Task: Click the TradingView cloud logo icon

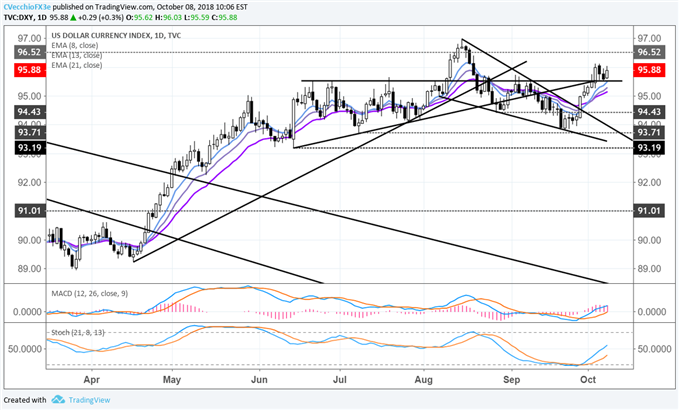Action: tap(58, 400)
